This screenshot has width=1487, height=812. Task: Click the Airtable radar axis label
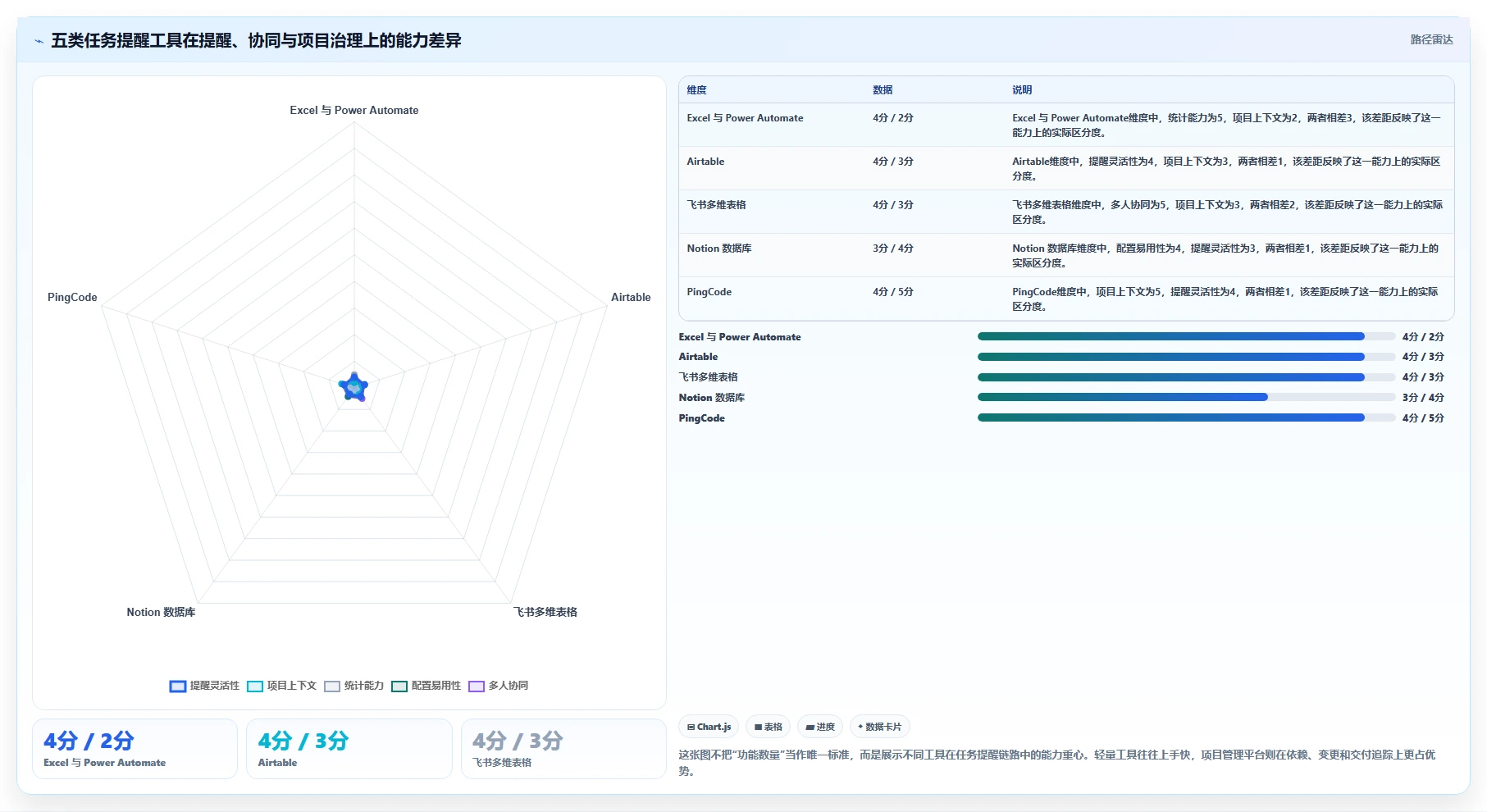pos(631,297)
